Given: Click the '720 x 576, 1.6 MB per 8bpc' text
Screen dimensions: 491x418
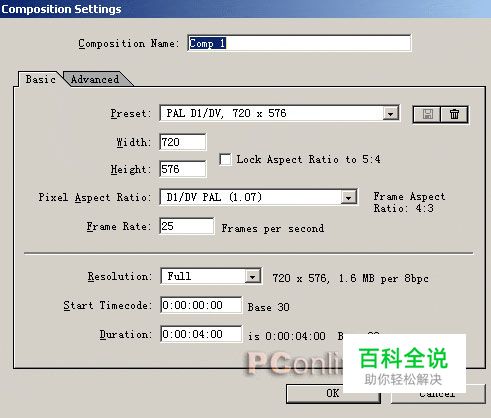Looking at the screenshot, I should click(350, 278).
